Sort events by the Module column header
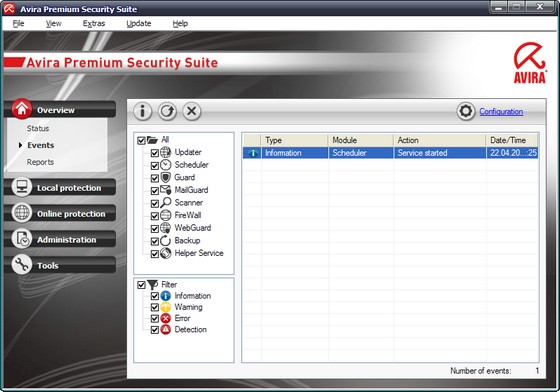This screenshot has height=392, width=560. point(361,140)
